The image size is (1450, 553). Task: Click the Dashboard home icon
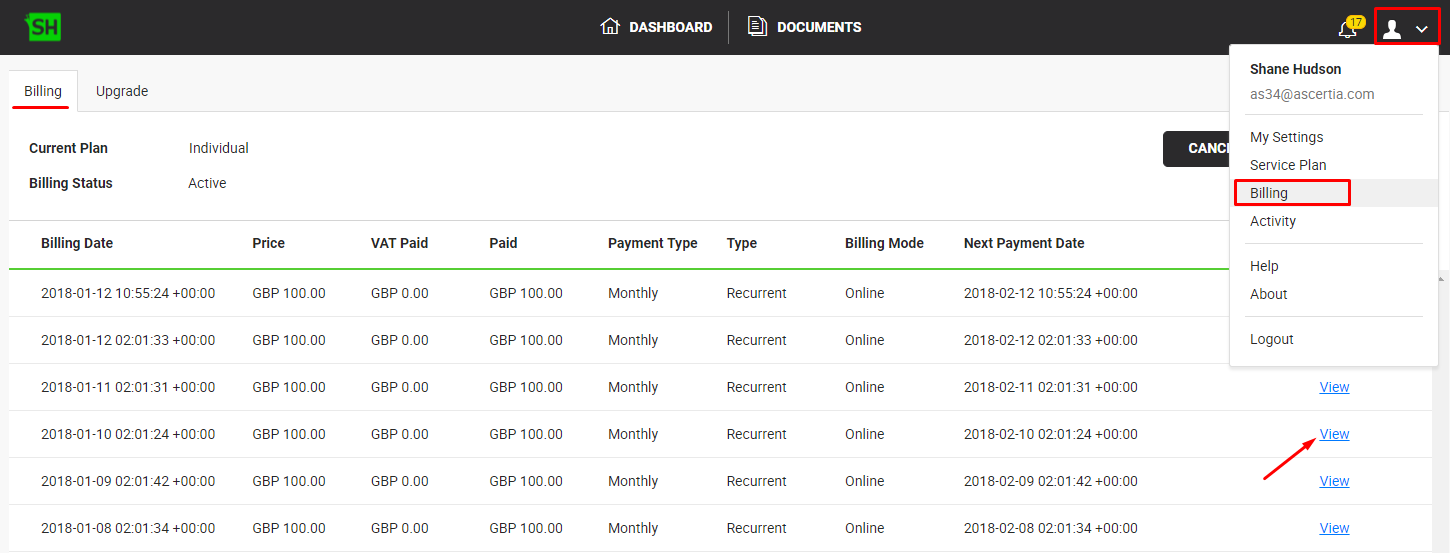tap(610, 27)
